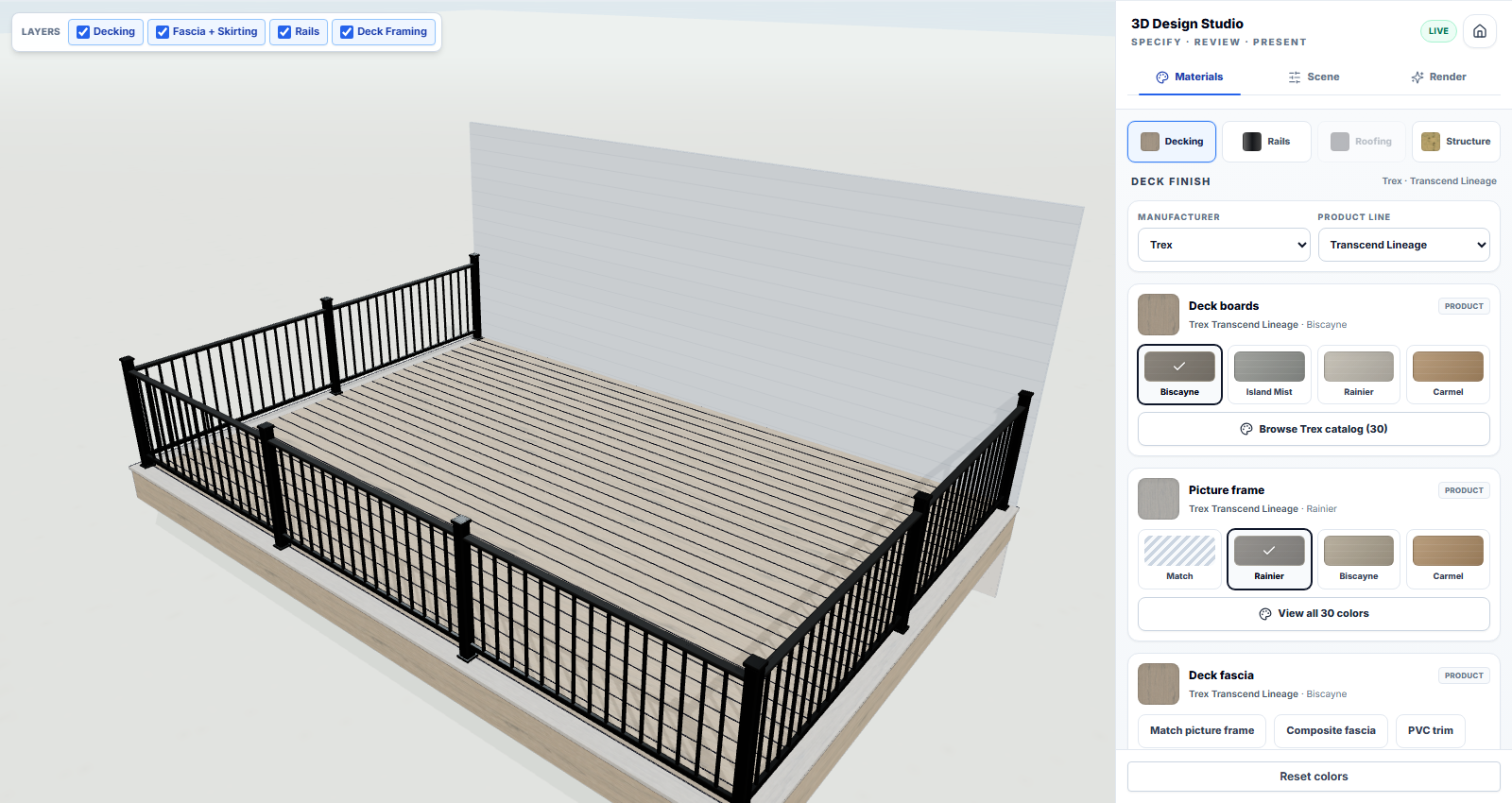The height and width of the screenshot is (803, 1512).
Task: Select Carmel deck board color
Action: point(1448,374)
